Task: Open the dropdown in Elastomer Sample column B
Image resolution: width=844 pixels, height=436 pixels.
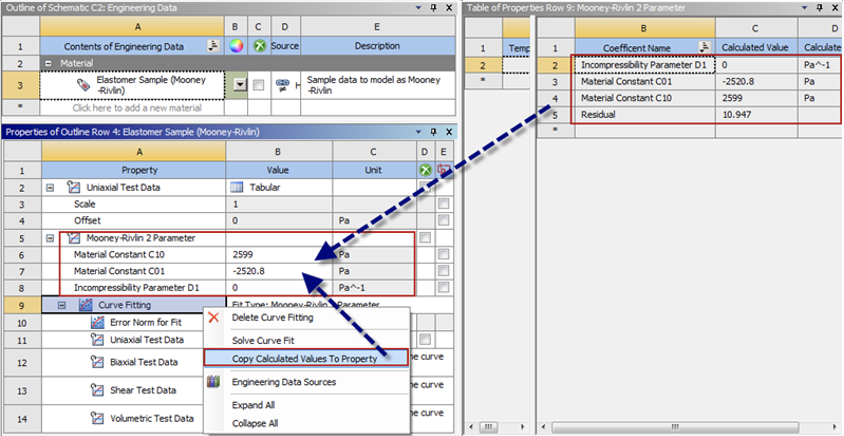Action: [240, 85]
